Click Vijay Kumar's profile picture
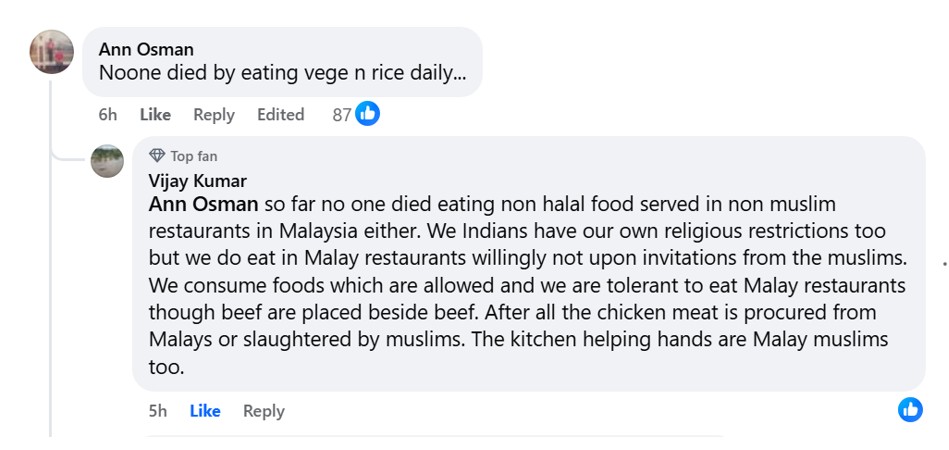Screen dimensions: 949x450 point(107,161)
